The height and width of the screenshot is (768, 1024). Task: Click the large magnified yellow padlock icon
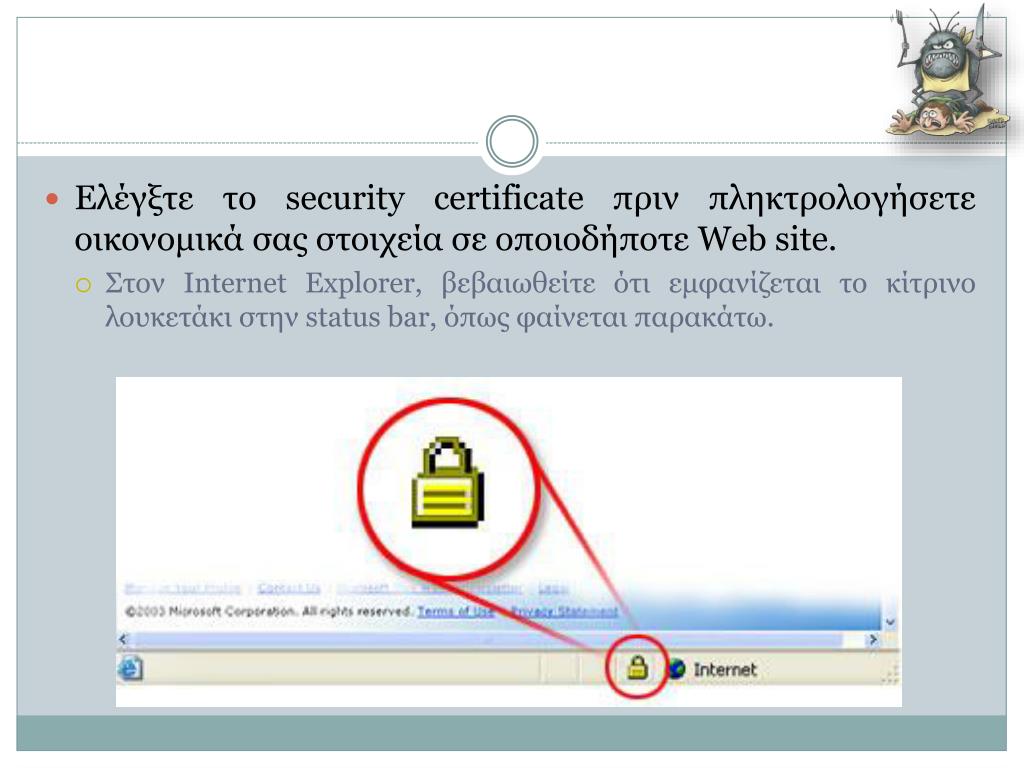448,483
